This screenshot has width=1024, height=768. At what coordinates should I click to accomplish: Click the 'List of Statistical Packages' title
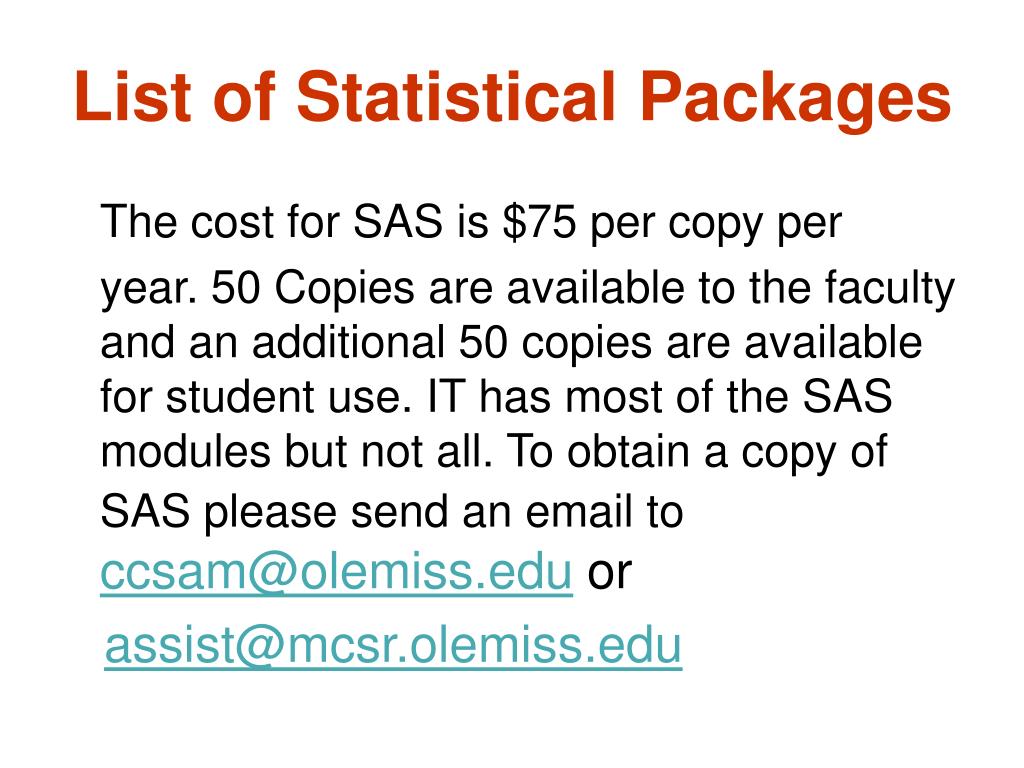512,98
